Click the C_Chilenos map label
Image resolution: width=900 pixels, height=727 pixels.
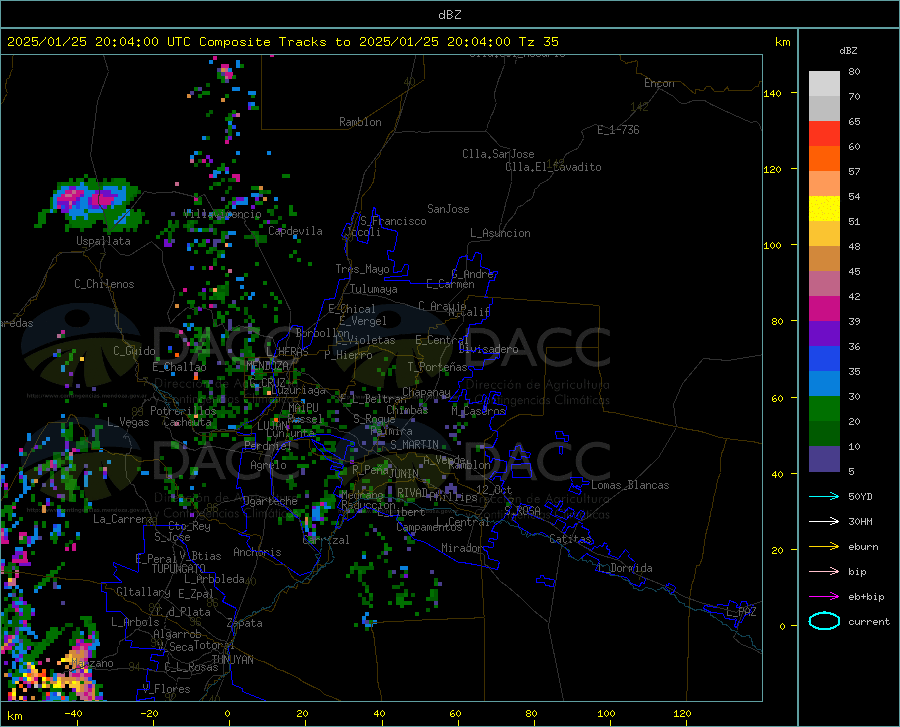pyautogui.click(x=104, y=284)
